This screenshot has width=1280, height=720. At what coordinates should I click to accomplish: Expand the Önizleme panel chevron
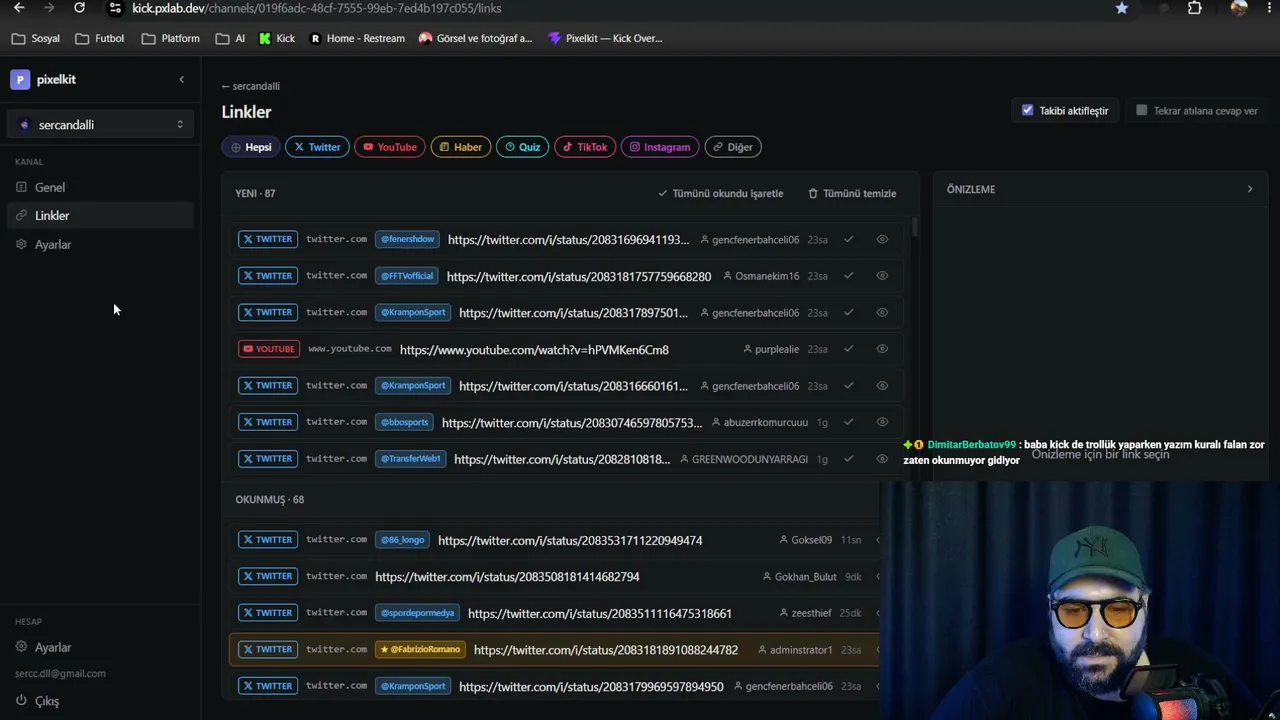tap(1249, 189)
